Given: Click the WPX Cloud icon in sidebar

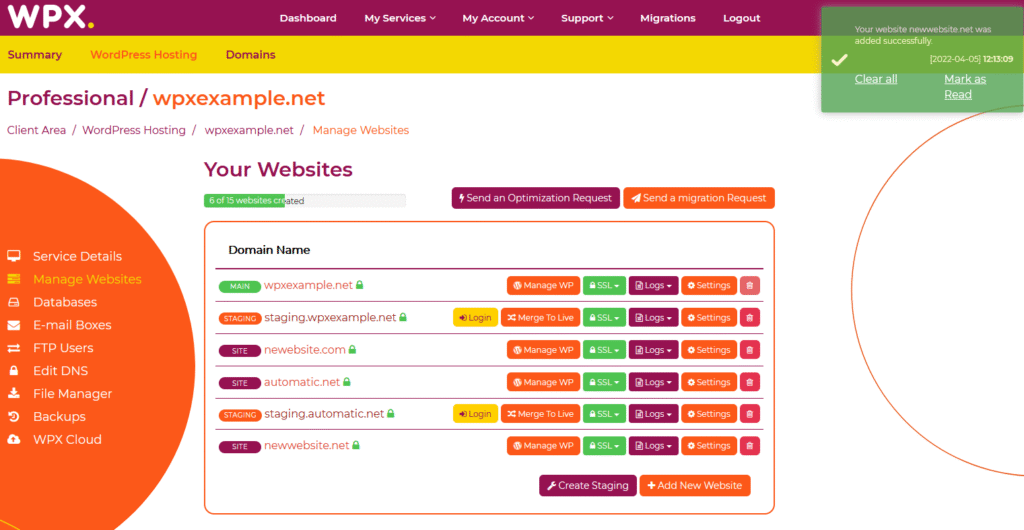Looking at the screenshot, I should coord(14,440).
